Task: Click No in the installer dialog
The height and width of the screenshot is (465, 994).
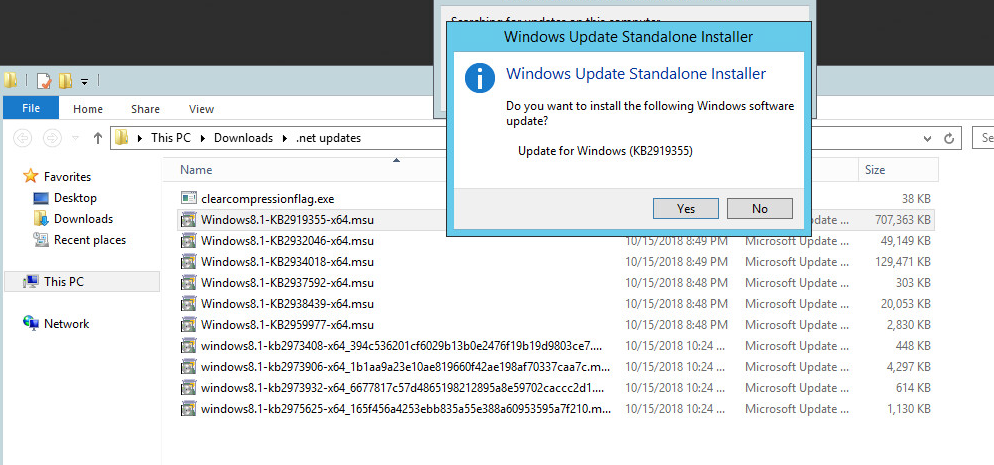Action: pos(759,208)
